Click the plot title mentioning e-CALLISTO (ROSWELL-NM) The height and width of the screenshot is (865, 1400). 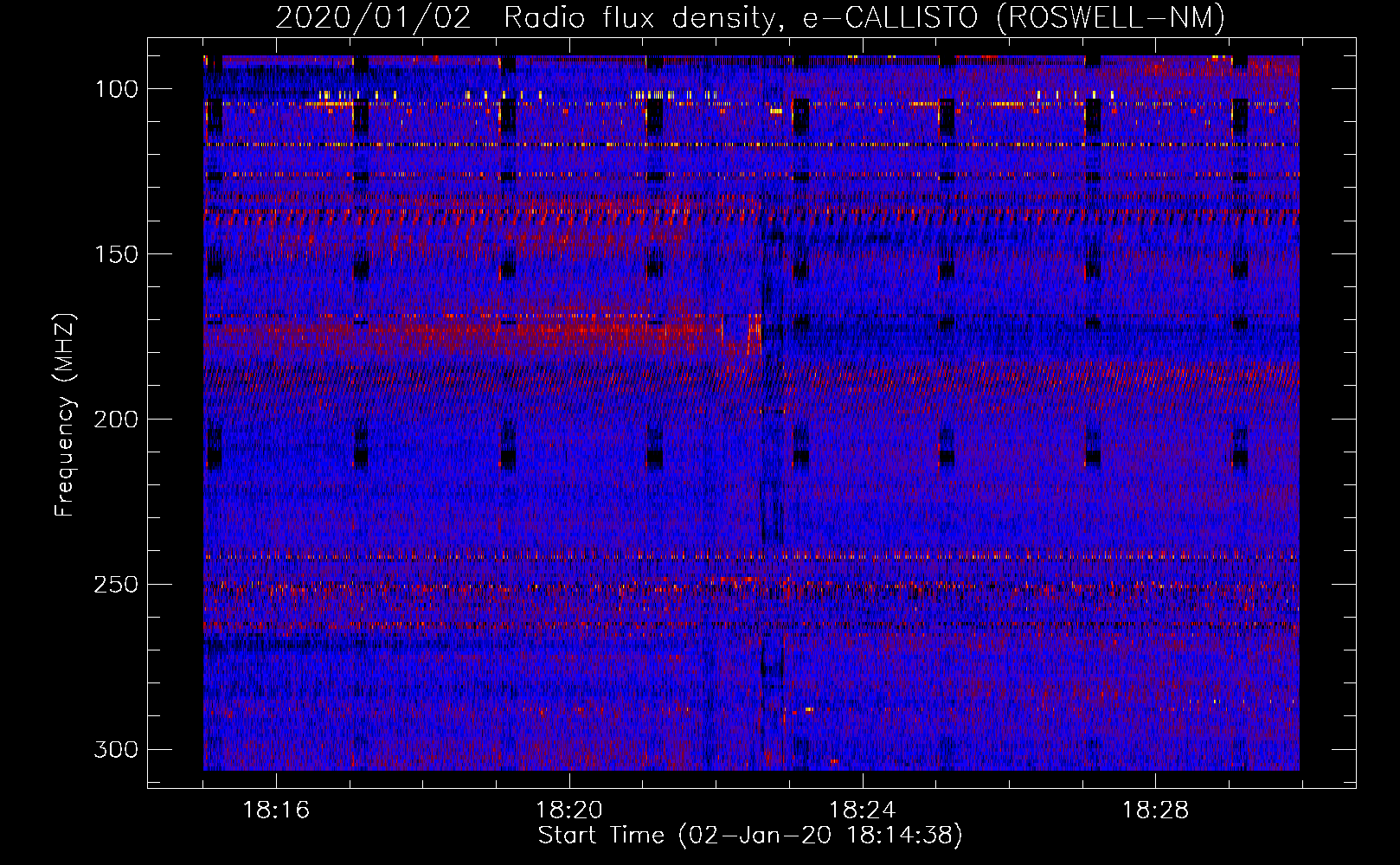[750, 18]
